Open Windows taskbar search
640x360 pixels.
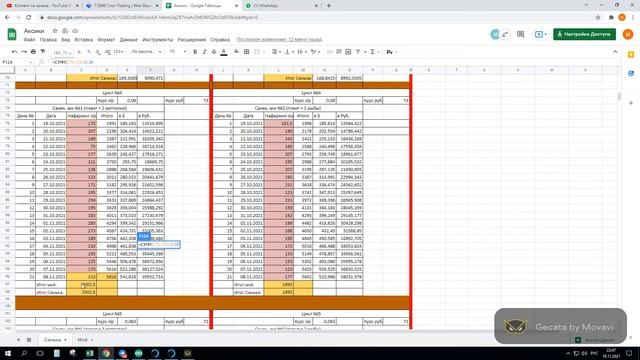[24, 353]
